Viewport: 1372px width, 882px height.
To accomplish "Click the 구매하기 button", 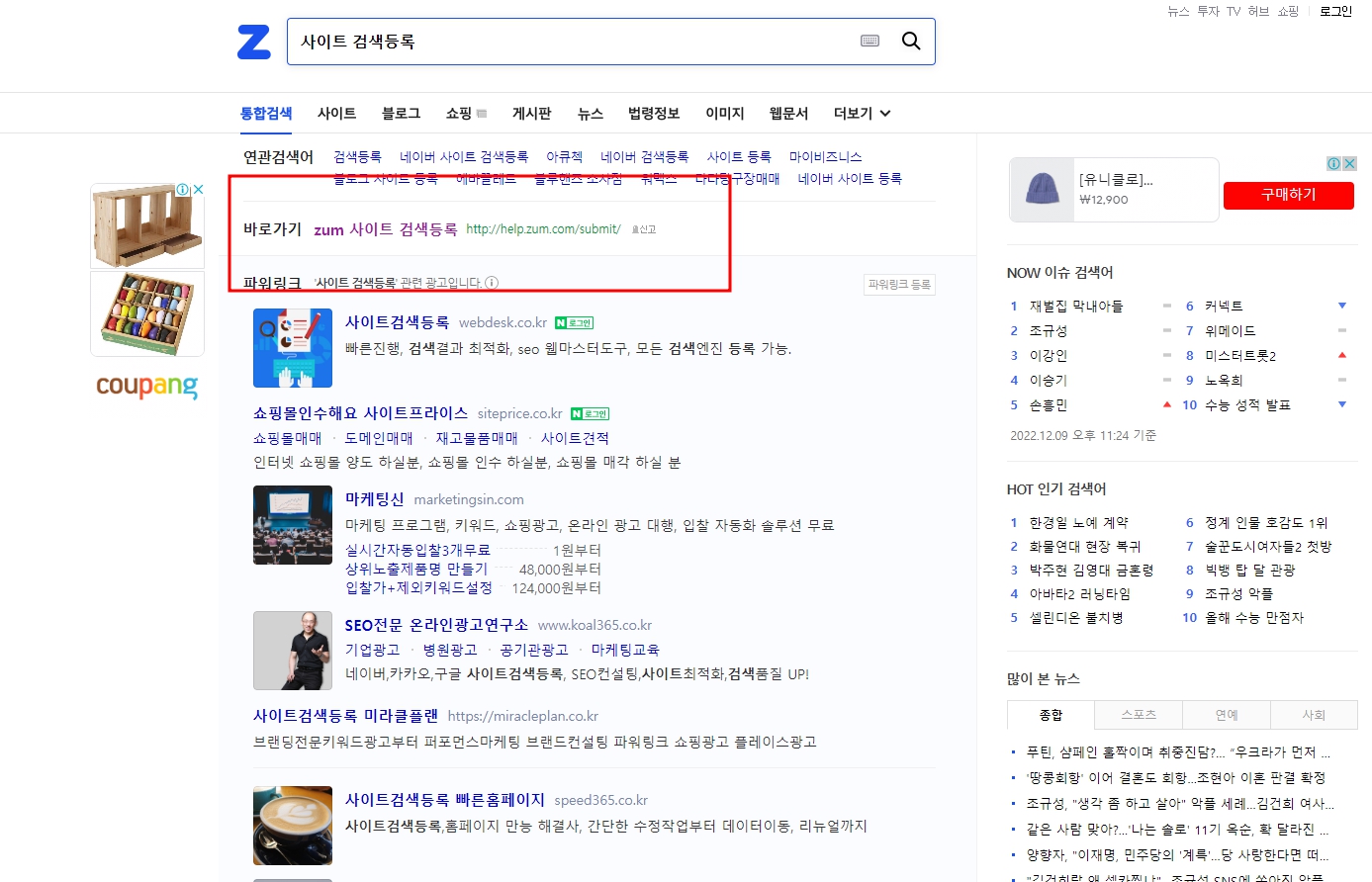I will click(x=1288, y=195).
